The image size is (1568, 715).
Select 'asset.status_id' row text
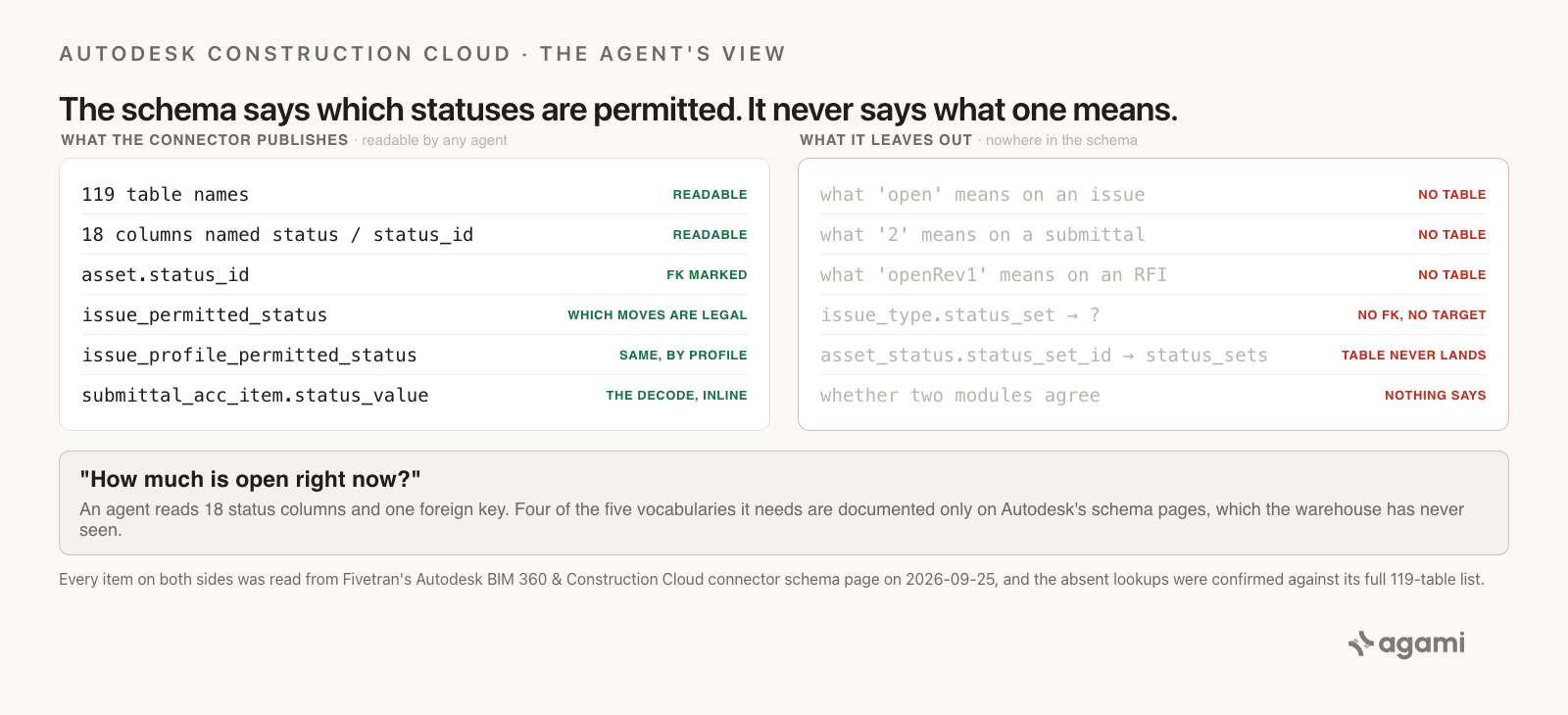click(166, 274)
